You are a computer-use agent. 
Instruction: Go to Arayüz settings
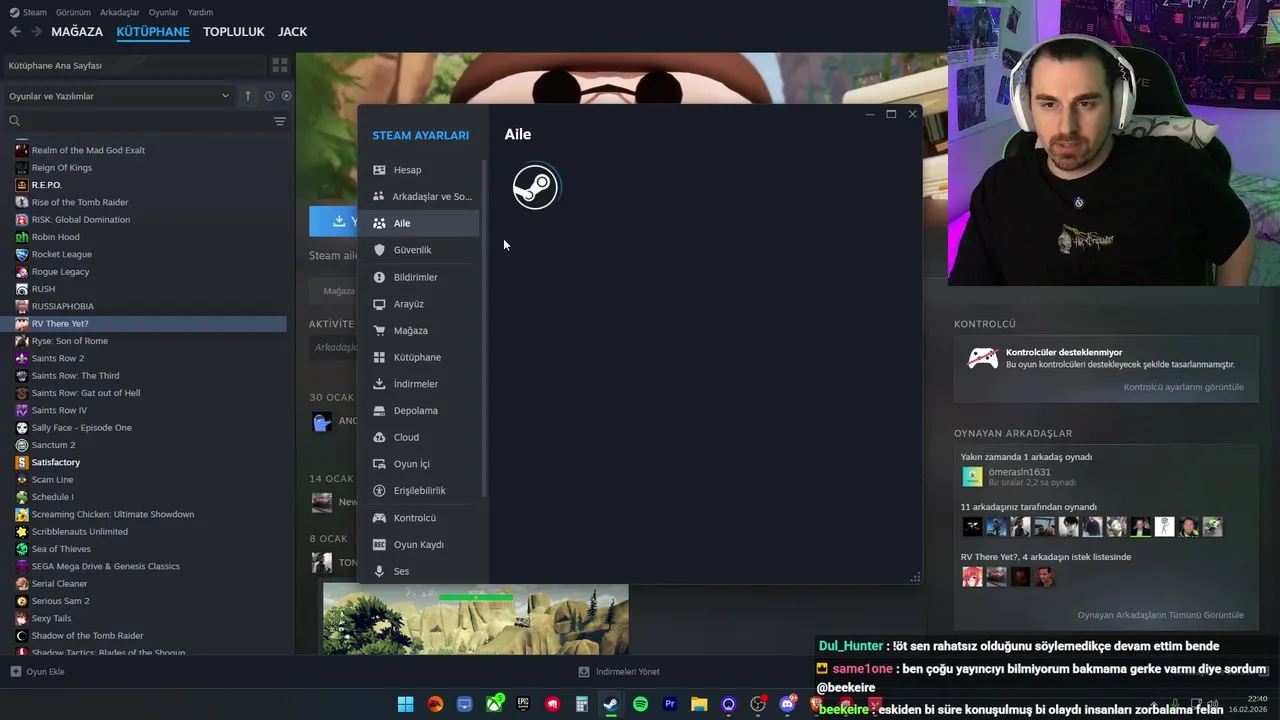(422, 304)
